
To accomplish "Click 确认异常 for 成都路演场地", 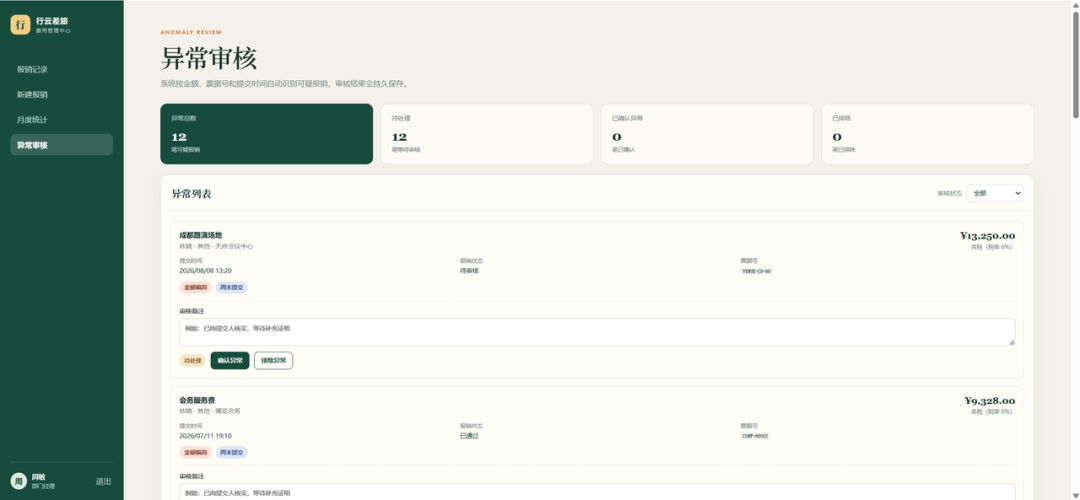I will pos(230,360).
